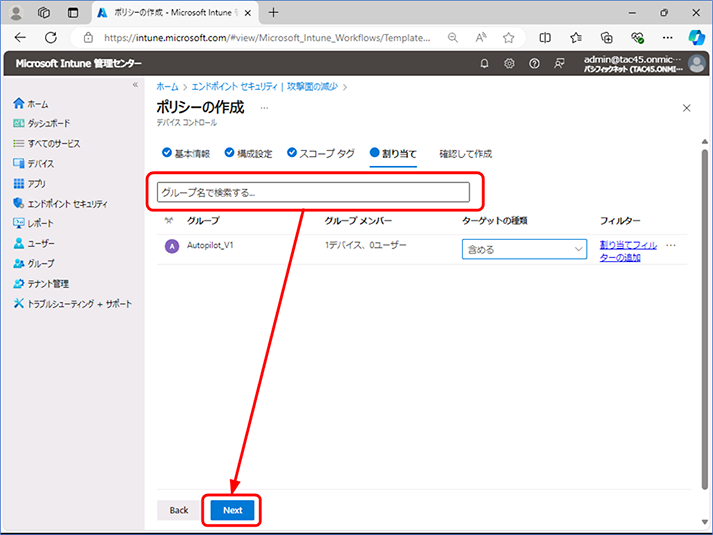Viewport: 713px width, 535px height.
Task: Open split screen view
Action: [x=545, y=38]
